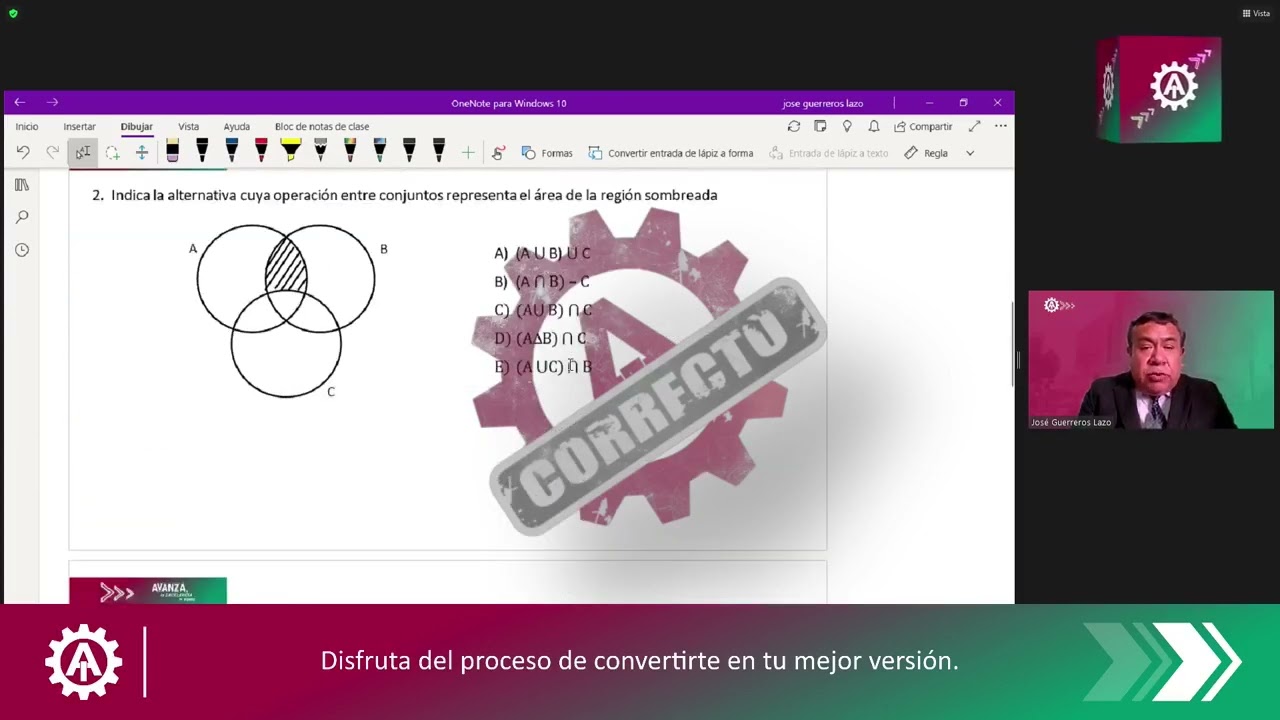Click answer option A) (A ∪ B) ∪ C
1280x720 pixels.
coord(543,253)
